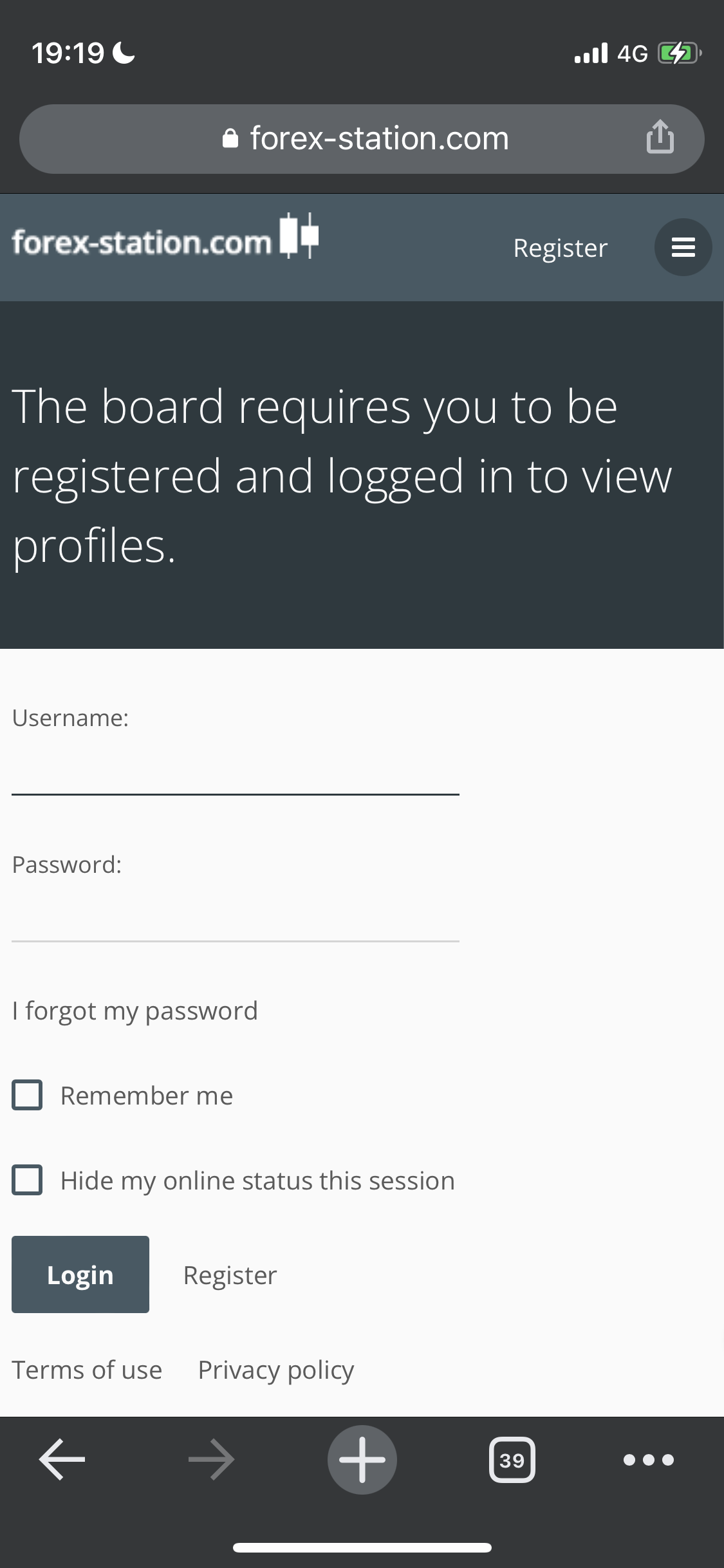Viewport: 724px width, 1568px height.
Task: Tap the lock icon beside the URL
Action: 230,138
